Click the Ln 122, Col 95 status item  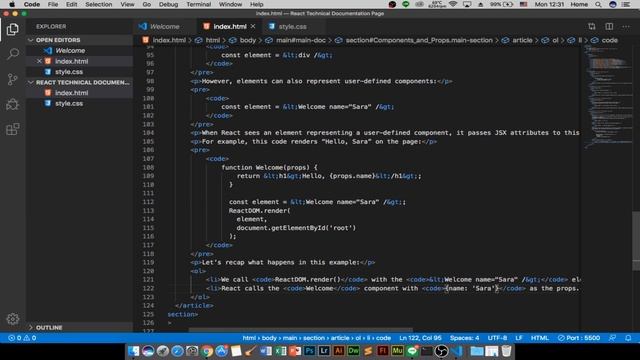[420, 338]
